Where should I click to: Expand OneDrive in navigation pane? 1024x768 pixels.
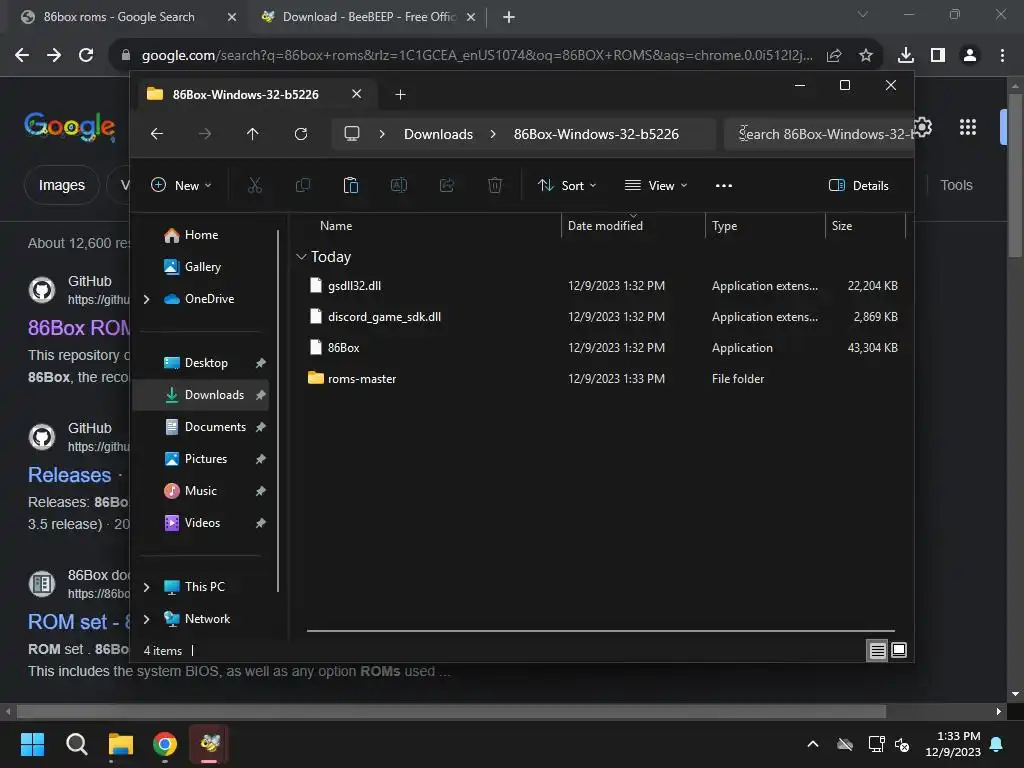[x=146, y=299]
